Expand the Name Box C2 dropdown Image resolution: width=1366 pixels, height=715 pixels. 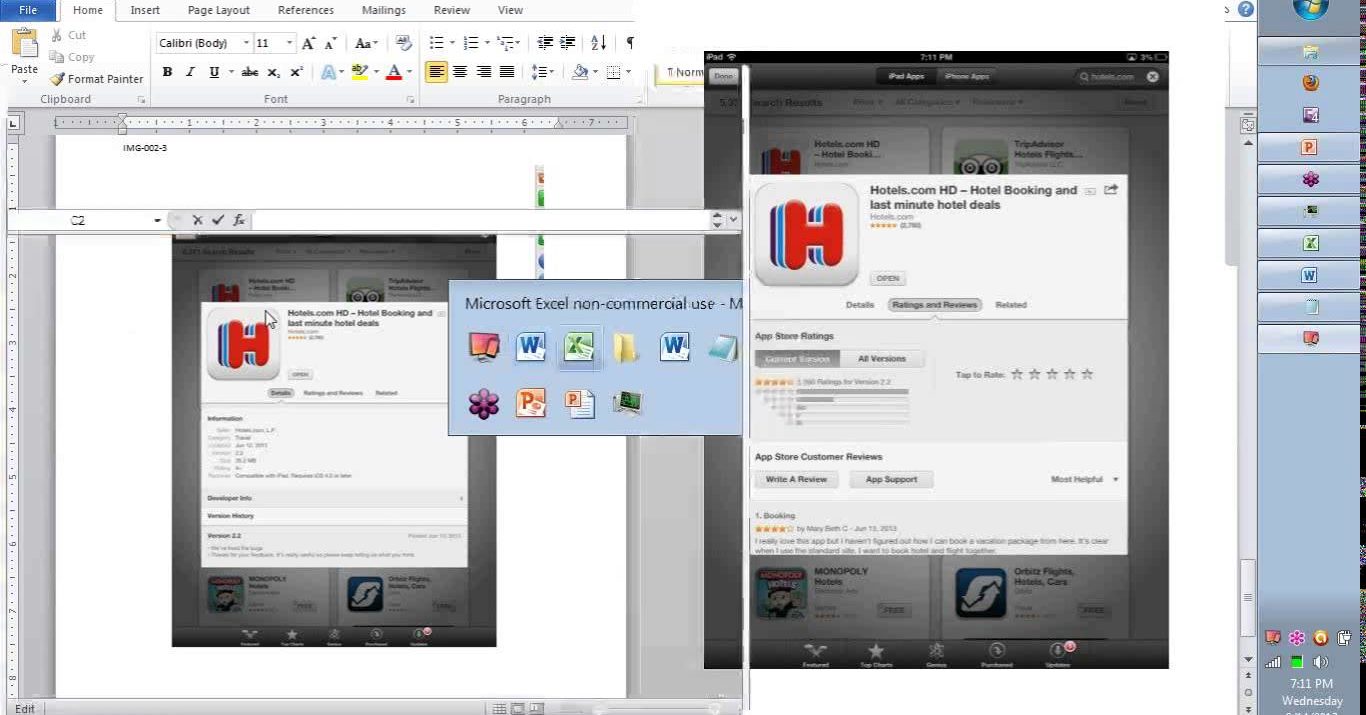(157, 220)
